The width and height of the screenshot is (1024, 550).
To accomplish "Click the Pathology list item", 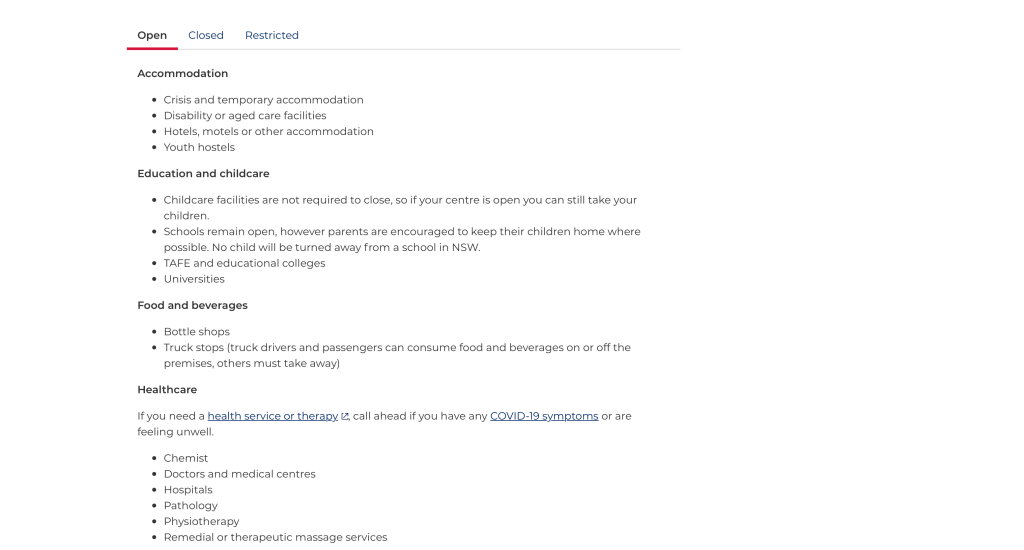I will point(191,506).
